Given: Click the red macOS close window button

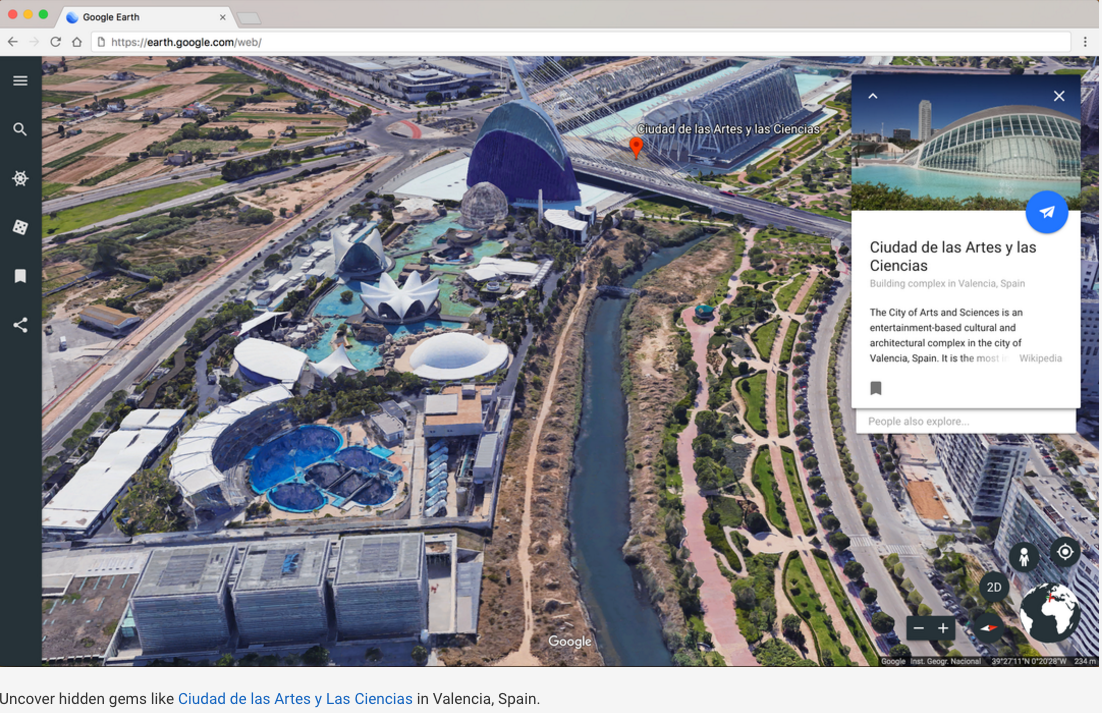Looking at the screenshot, I should click(x=13, y=15).
